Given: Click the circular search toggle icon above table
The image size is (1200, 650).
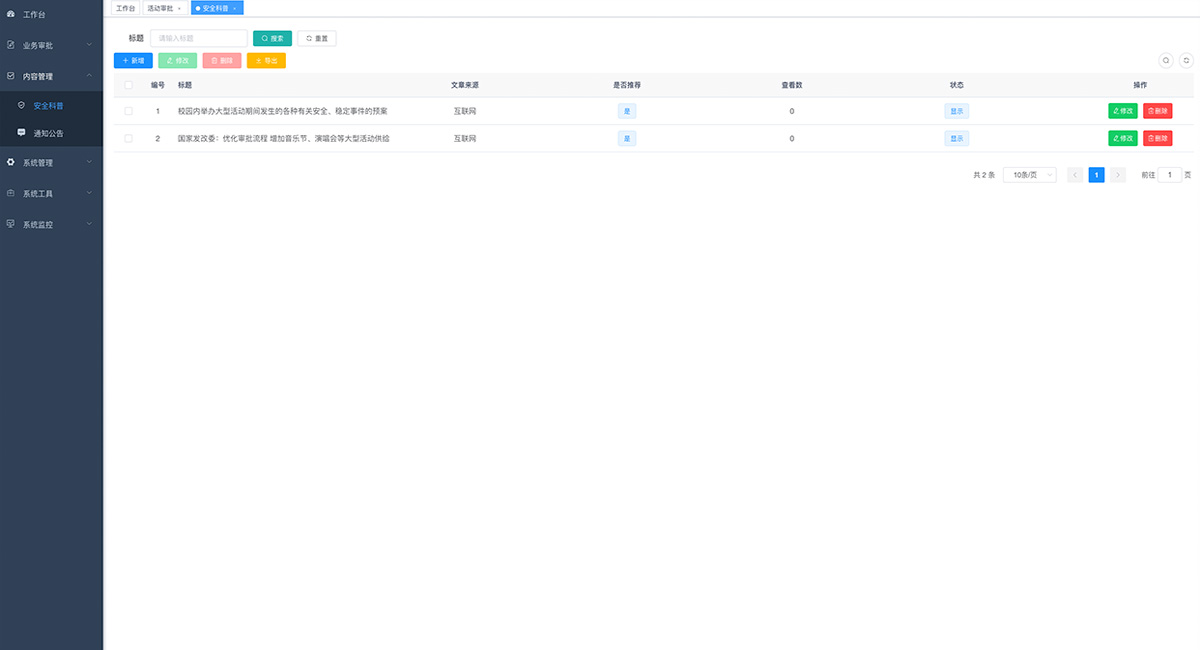Looking at the screenshot, I should coord(1165,60).
